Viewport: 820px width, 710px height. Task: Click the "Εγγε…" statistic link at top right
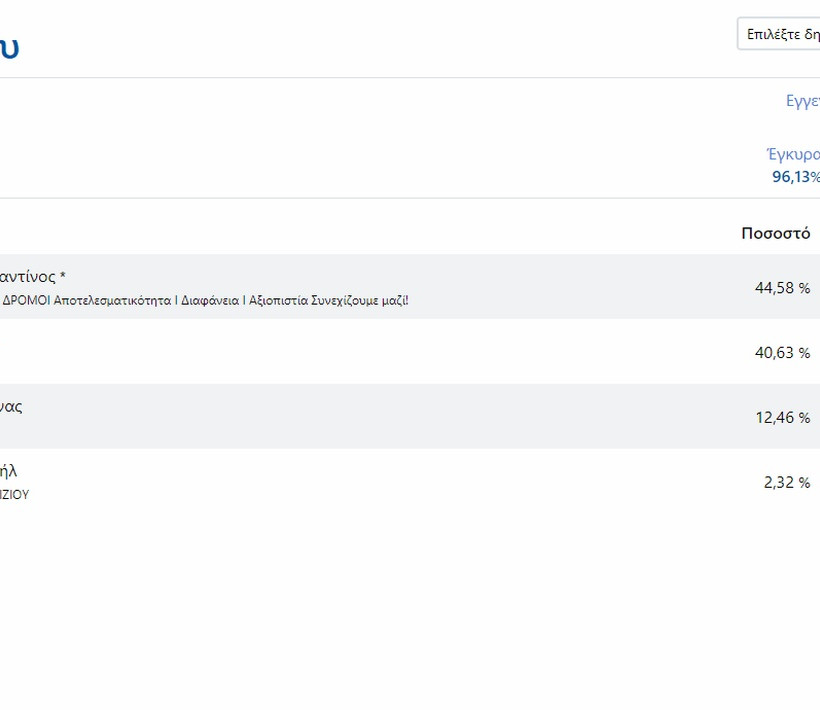click(x=802, y=101)
